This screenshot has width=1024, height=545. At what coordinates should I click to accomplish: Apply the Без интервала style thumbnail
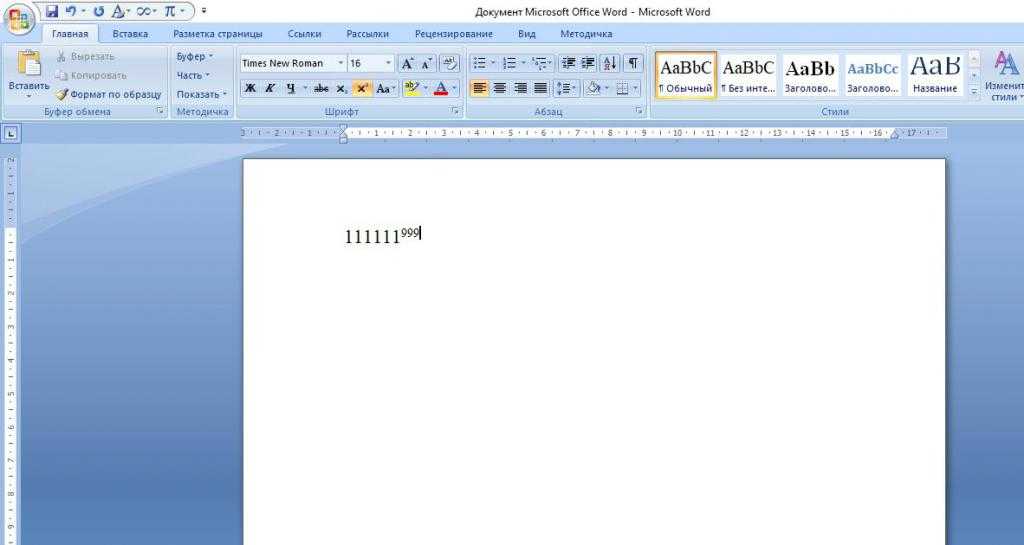[748, 75]
